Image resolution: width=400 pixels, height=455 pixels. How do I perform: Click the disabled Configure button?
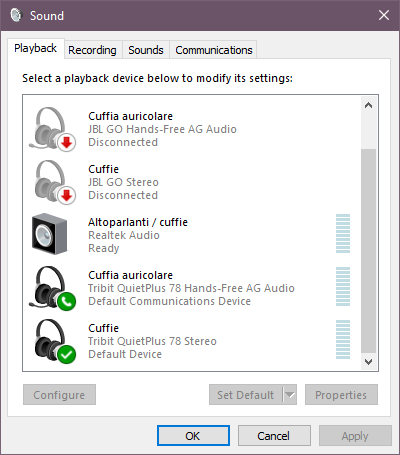(x=59, y=395)
